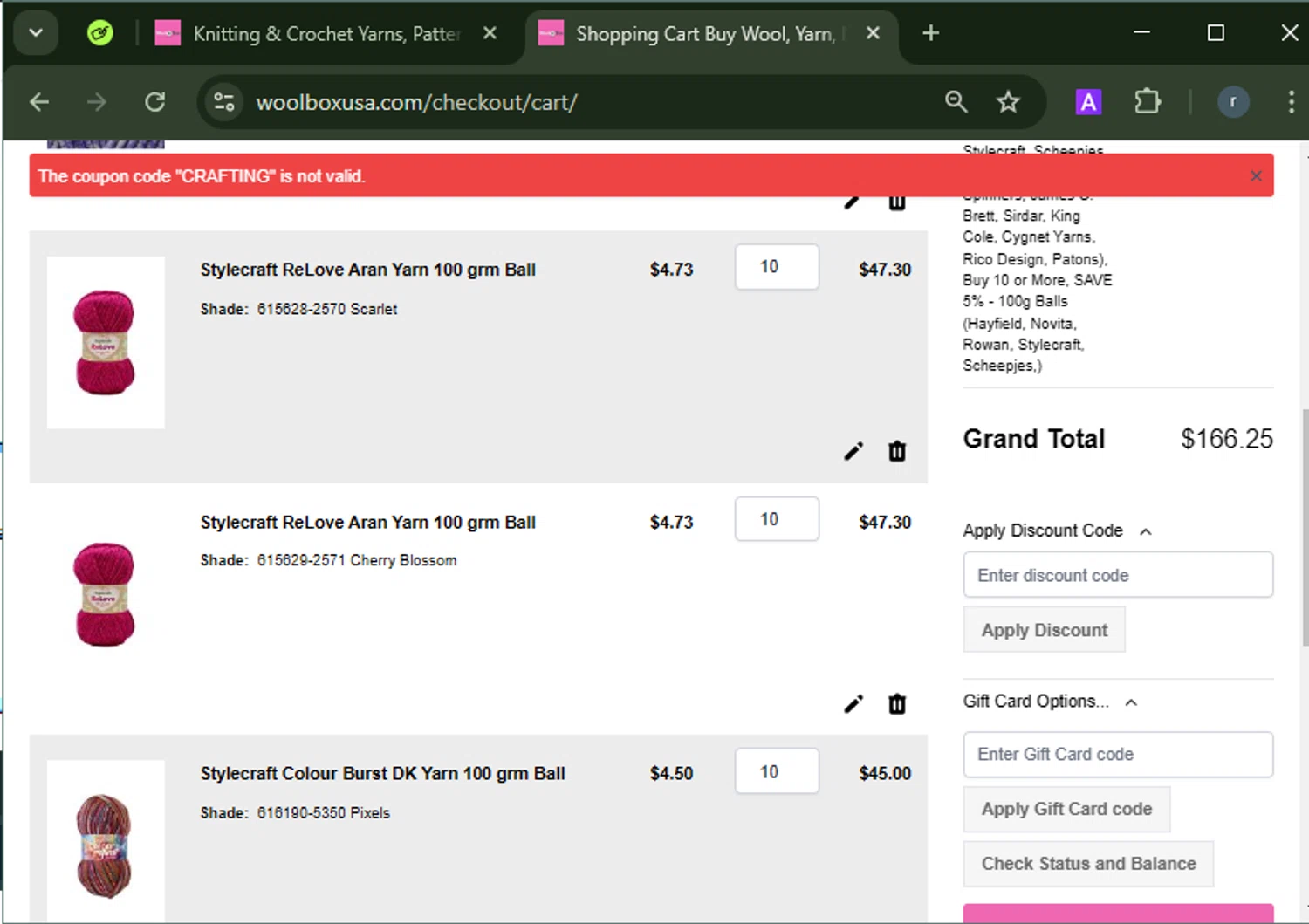
Task: Click the green circular browser icon
Action: 100,33
